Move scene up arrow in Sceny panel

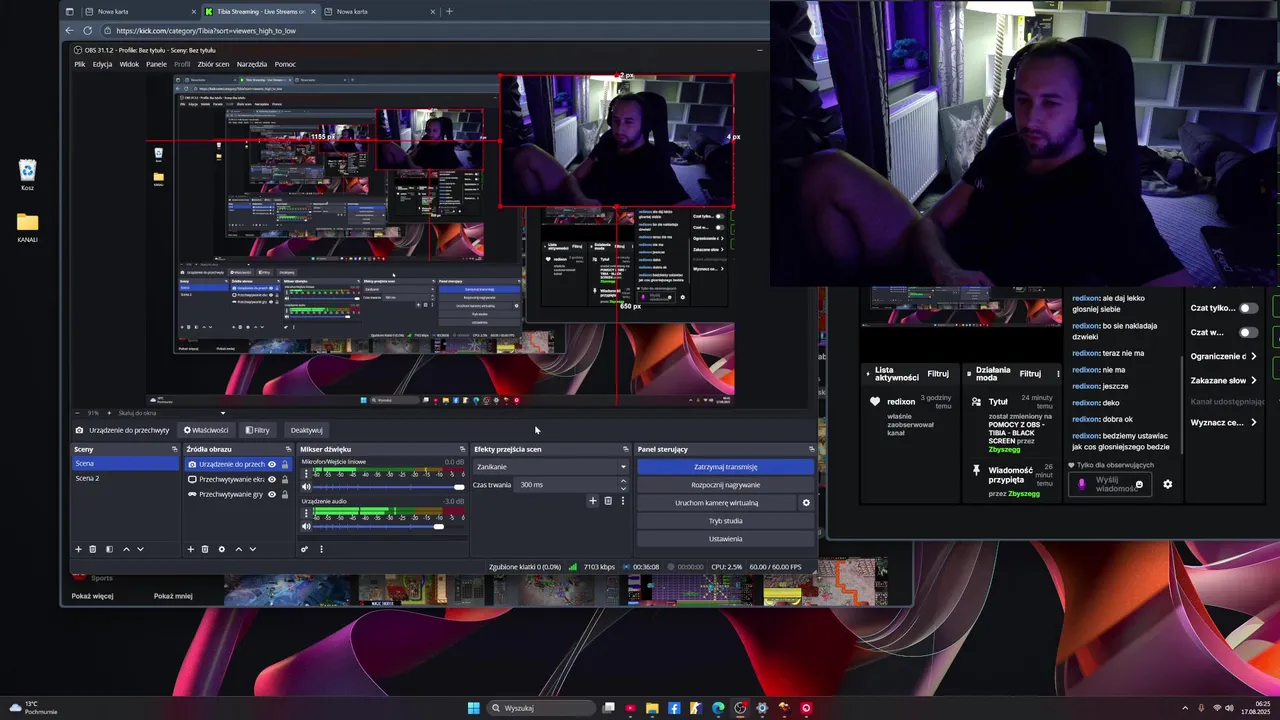point(126,549)
